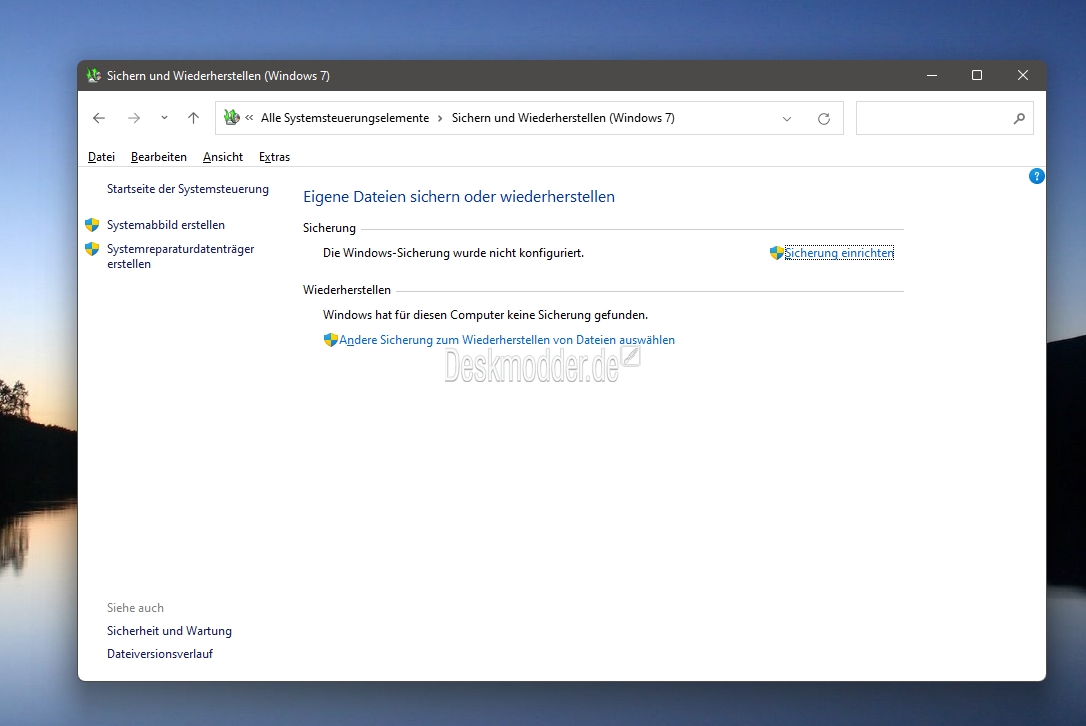Open the Extras menu
Viewport: 1086px width, 726px height.
click(x=274, y=157)
